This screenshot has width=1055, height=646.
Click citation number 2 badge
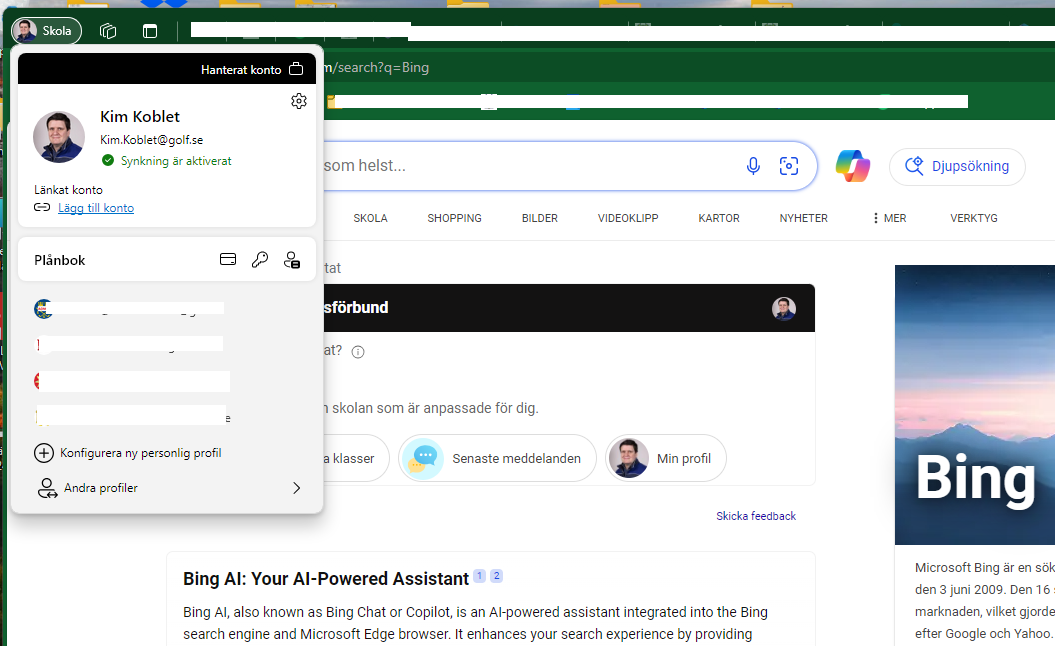coord(497,575)
